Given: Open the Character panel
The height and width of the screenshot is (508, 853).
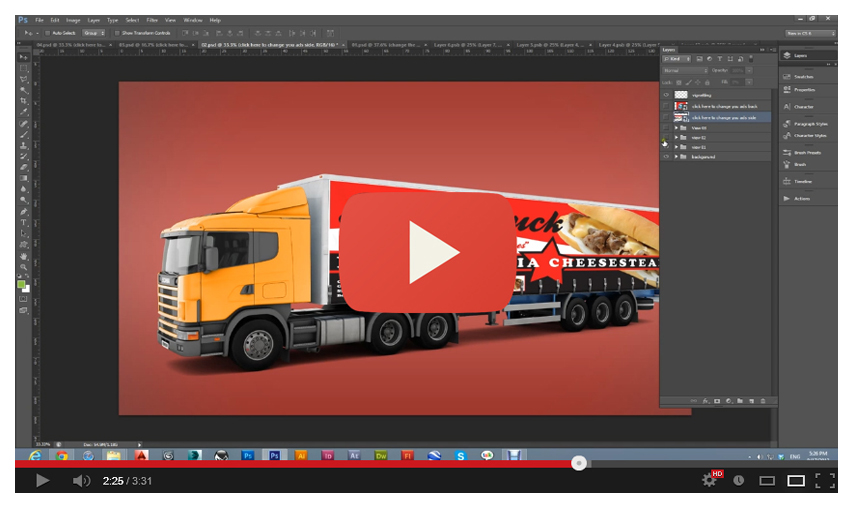Looking at the screenshot, I should click(x=803, y=106).
